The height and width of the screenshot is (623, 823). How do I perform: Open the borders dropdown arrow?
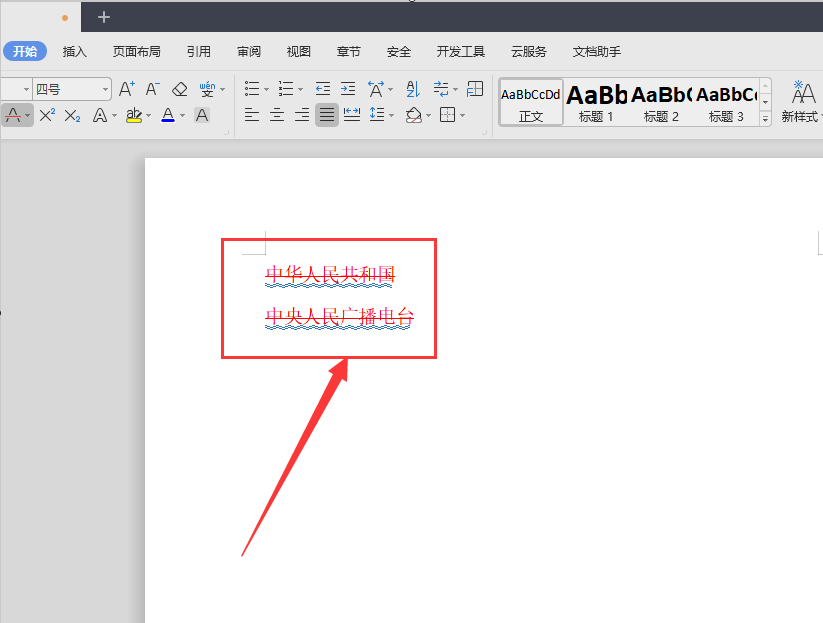462,115
